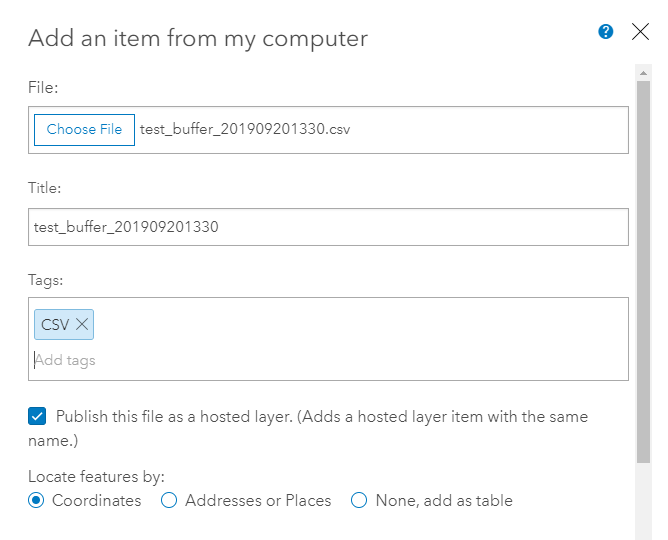
Task: Click the 'Title:' field label
Action: [x=45, y=187]
